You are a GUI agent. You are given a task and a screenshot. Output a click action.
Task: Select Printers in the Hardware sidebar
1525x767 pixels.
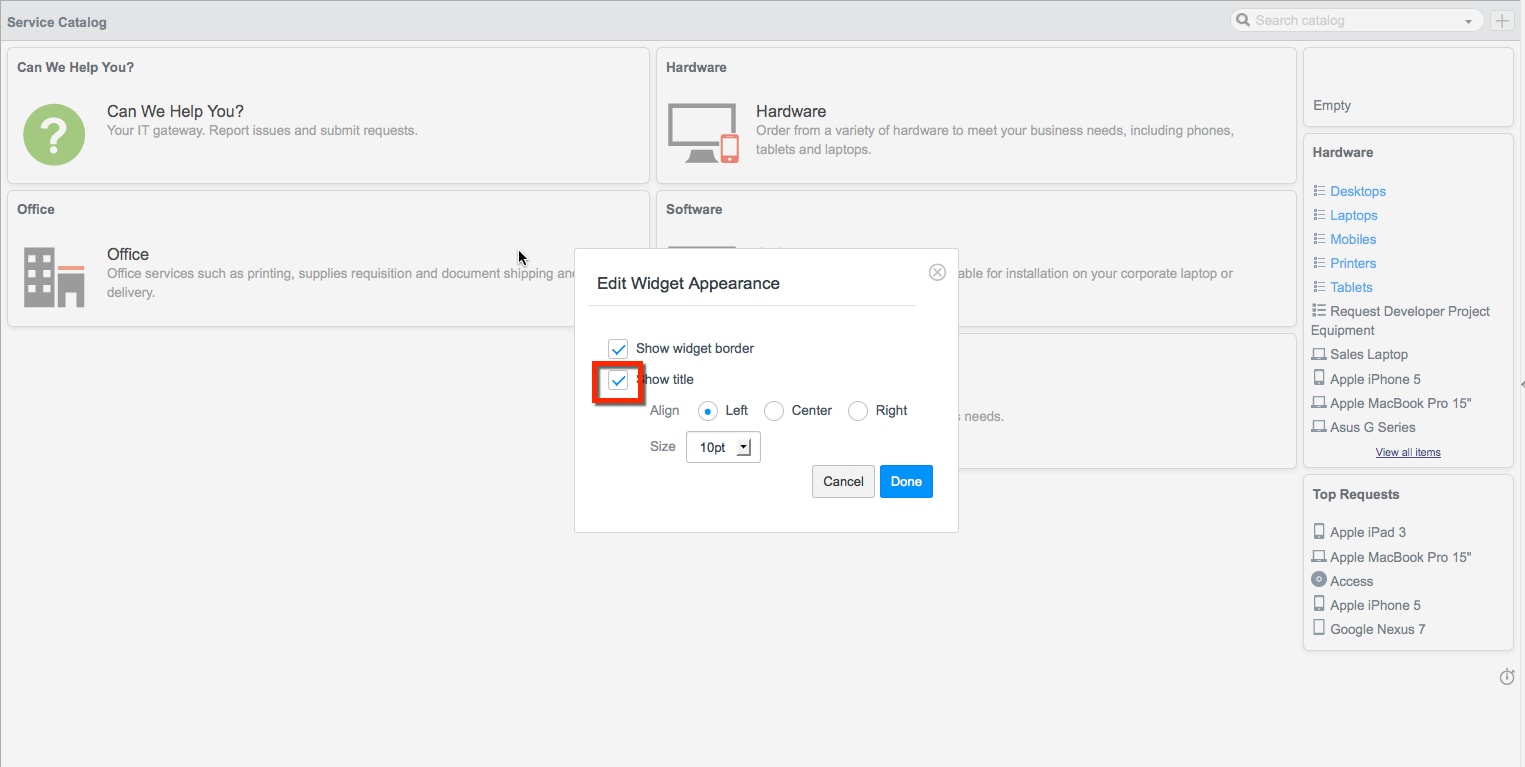[x=1351, y=263]
